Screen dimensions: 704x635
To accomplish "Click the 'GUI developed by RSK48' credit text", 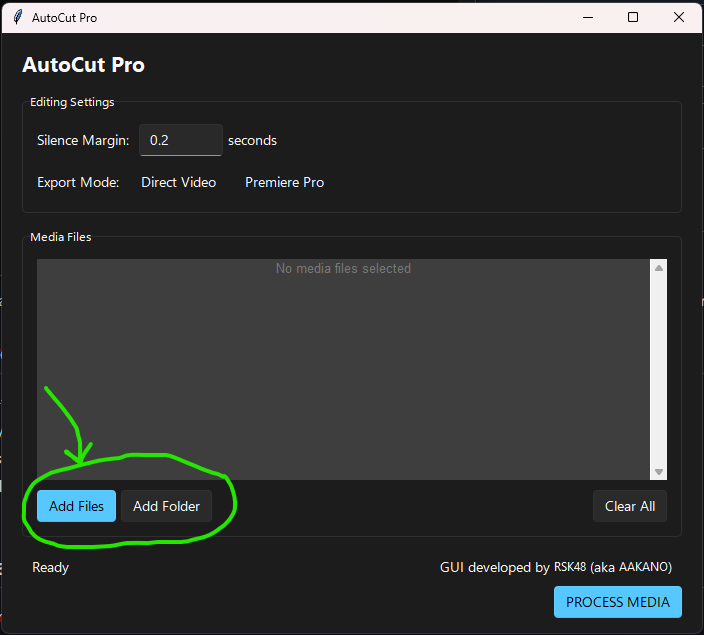I will point(555,567).
